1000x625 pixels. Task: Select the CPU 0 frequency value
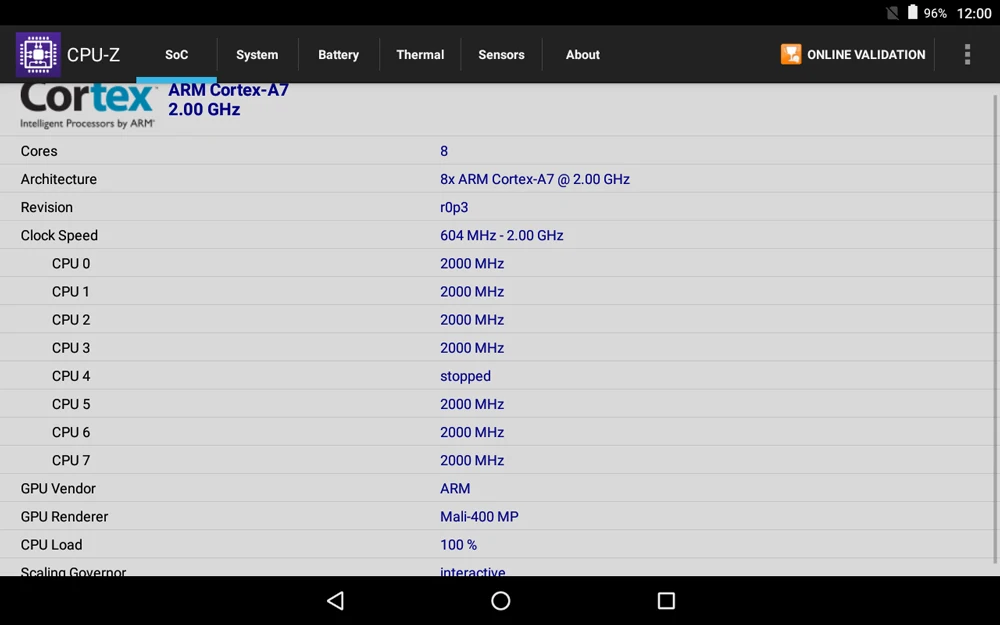472,263
